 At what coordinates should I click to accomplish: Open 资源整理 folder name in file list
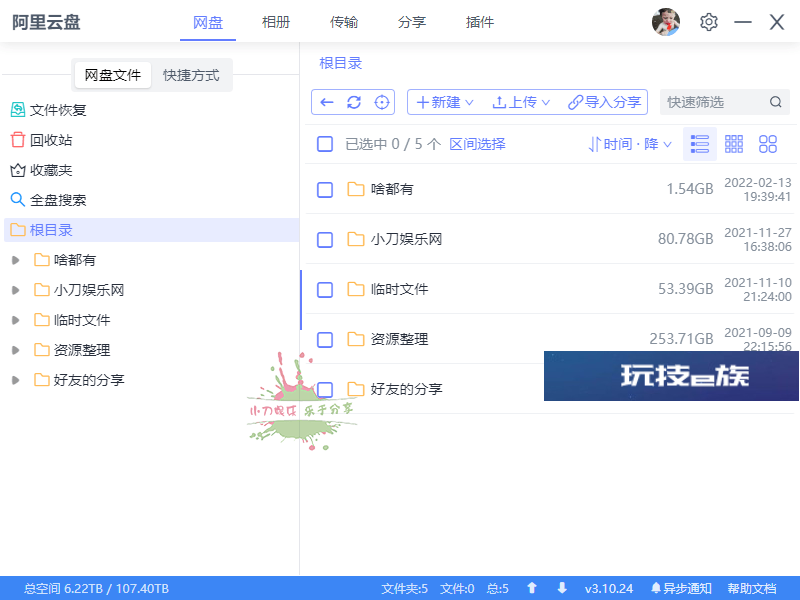click(399, 339)
